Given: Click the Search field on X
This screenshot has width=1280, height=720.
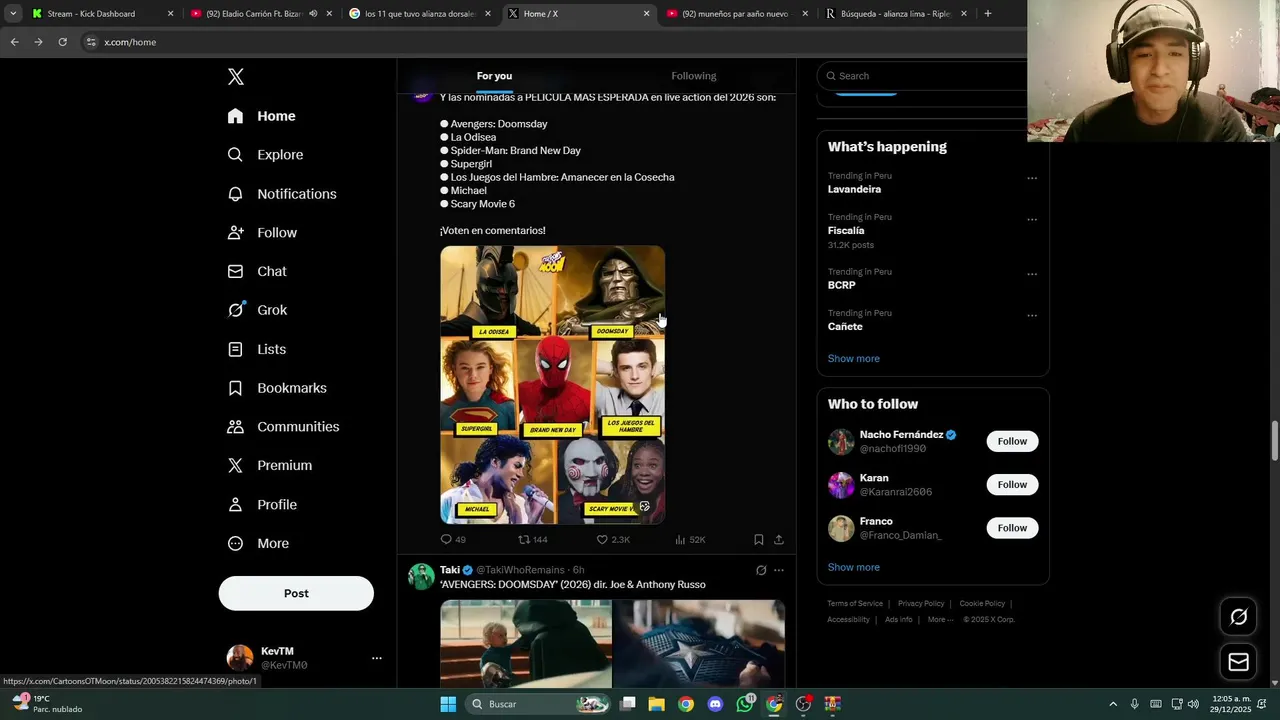Looking at the screenshot, I should pos(920,76).
